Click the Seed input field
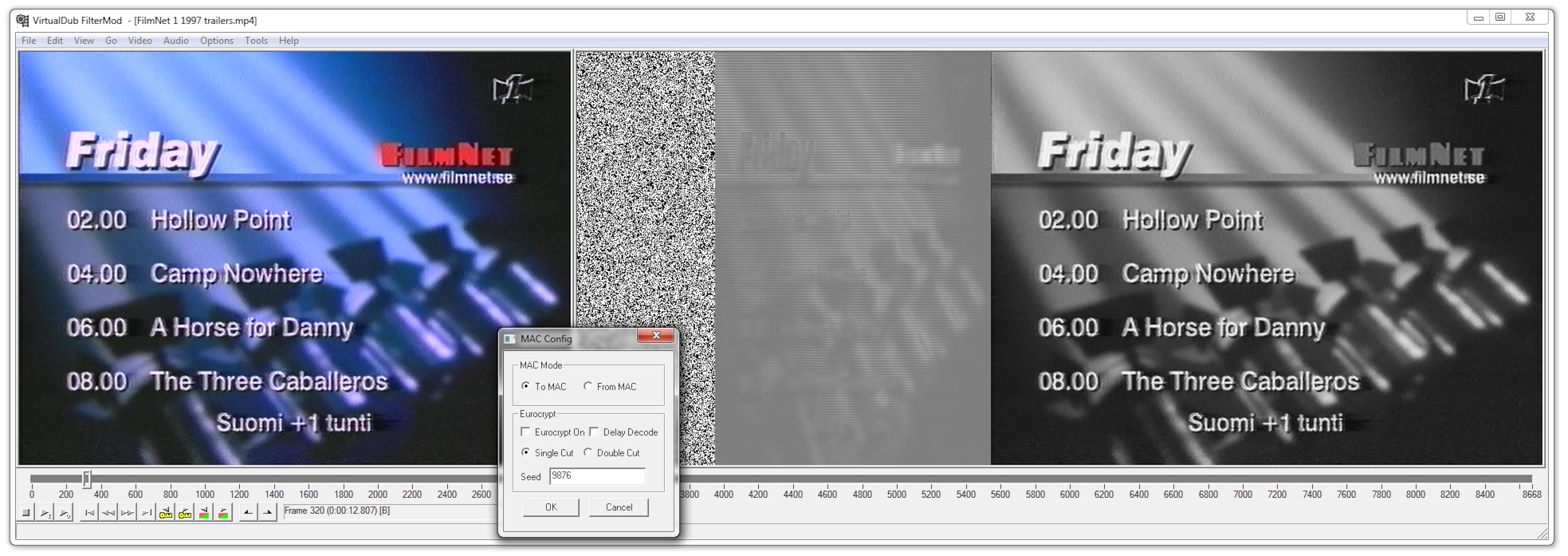1568x556 pixels. coord(597,476)
